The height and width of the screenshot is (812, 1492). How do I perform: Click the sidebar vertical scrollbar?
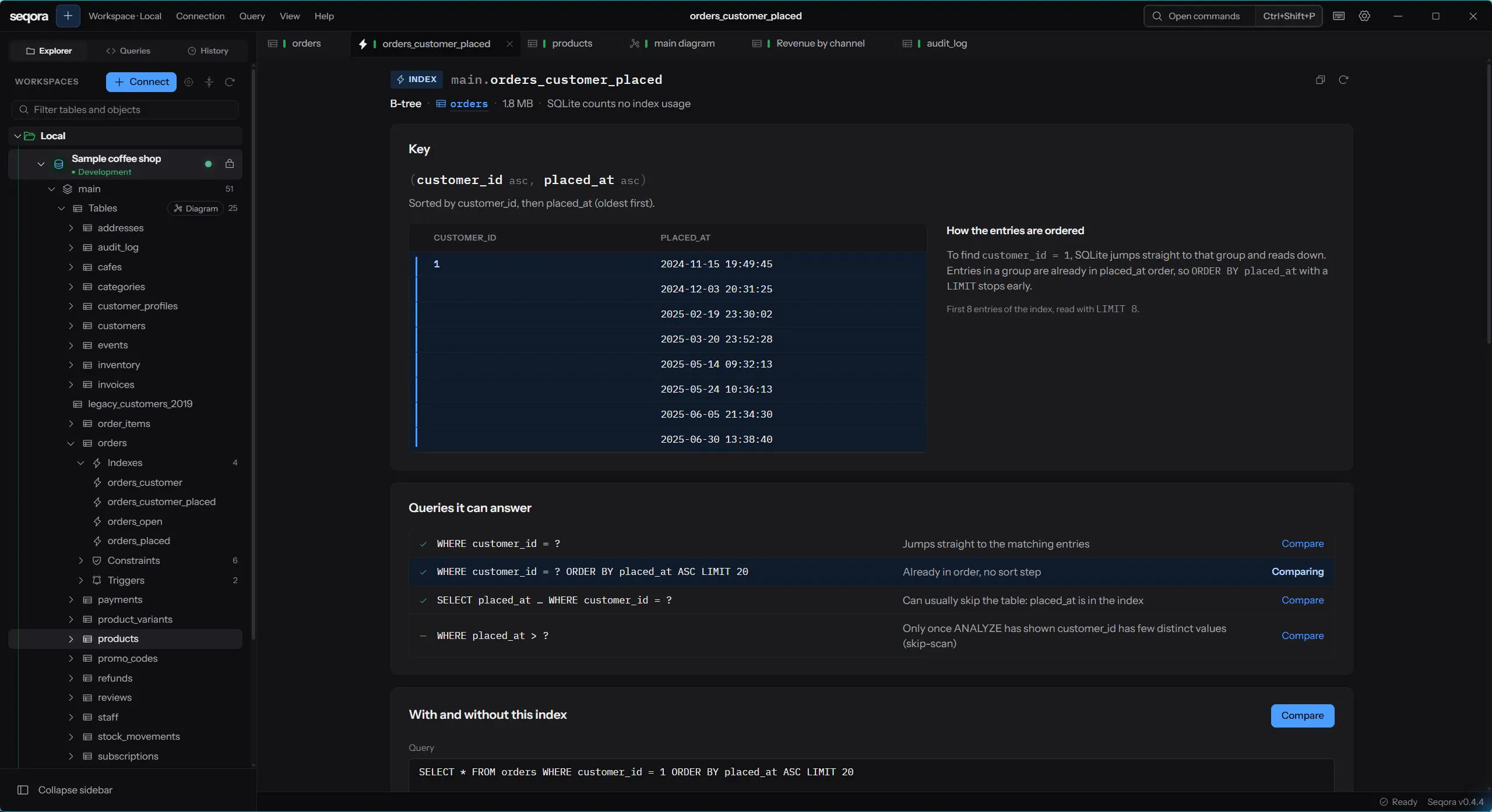253,355
